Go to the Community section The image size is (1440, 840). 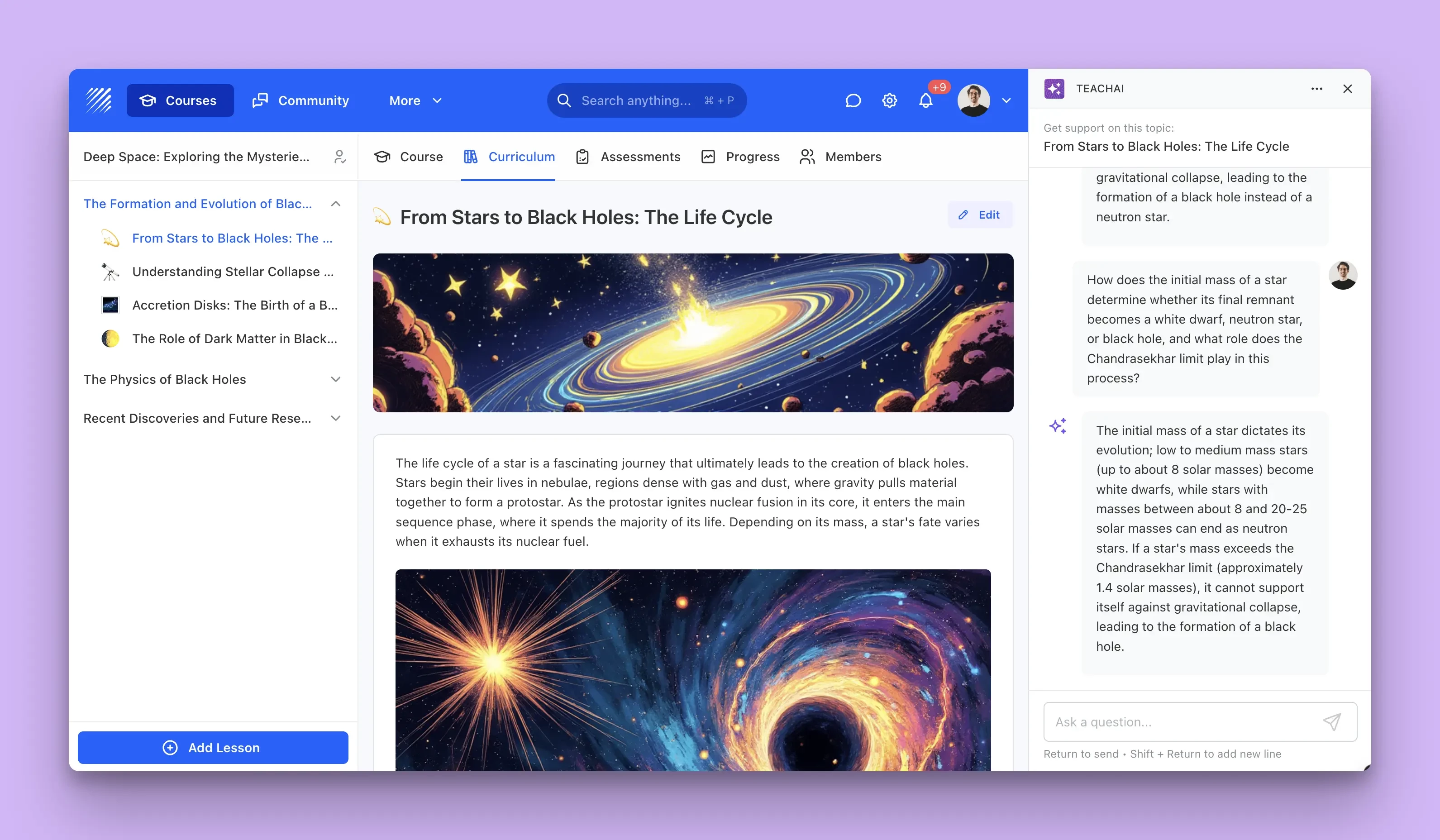tap(300, 100)
